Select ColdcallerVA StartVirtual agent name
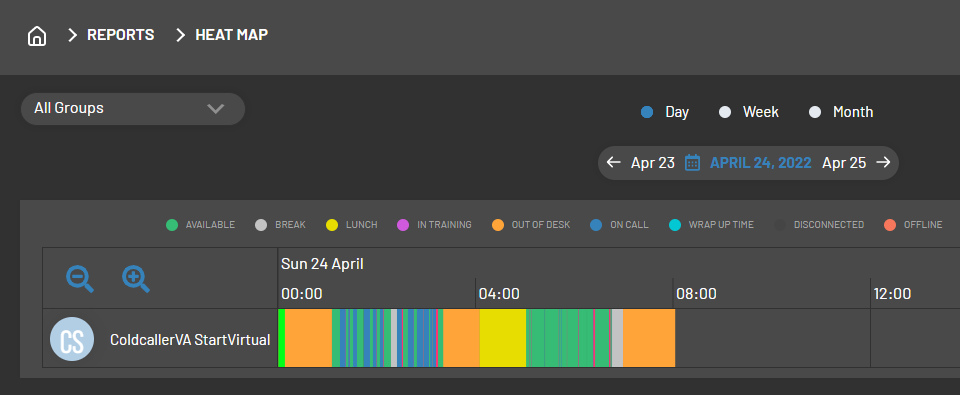 click(190, 340)
